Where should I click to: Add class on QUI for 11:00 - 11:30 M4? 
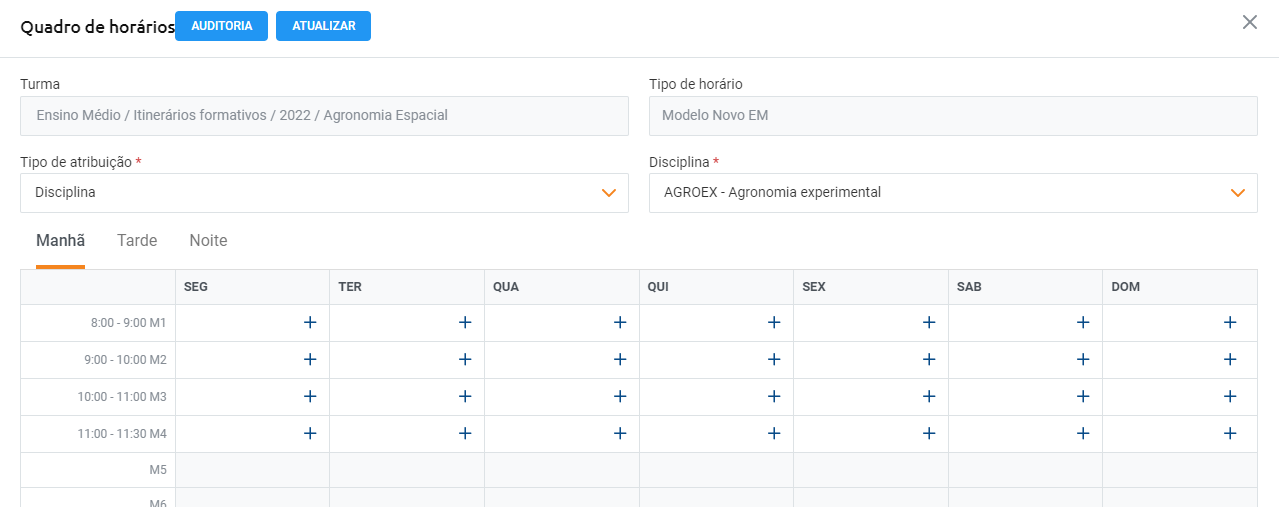click(774, 433)
